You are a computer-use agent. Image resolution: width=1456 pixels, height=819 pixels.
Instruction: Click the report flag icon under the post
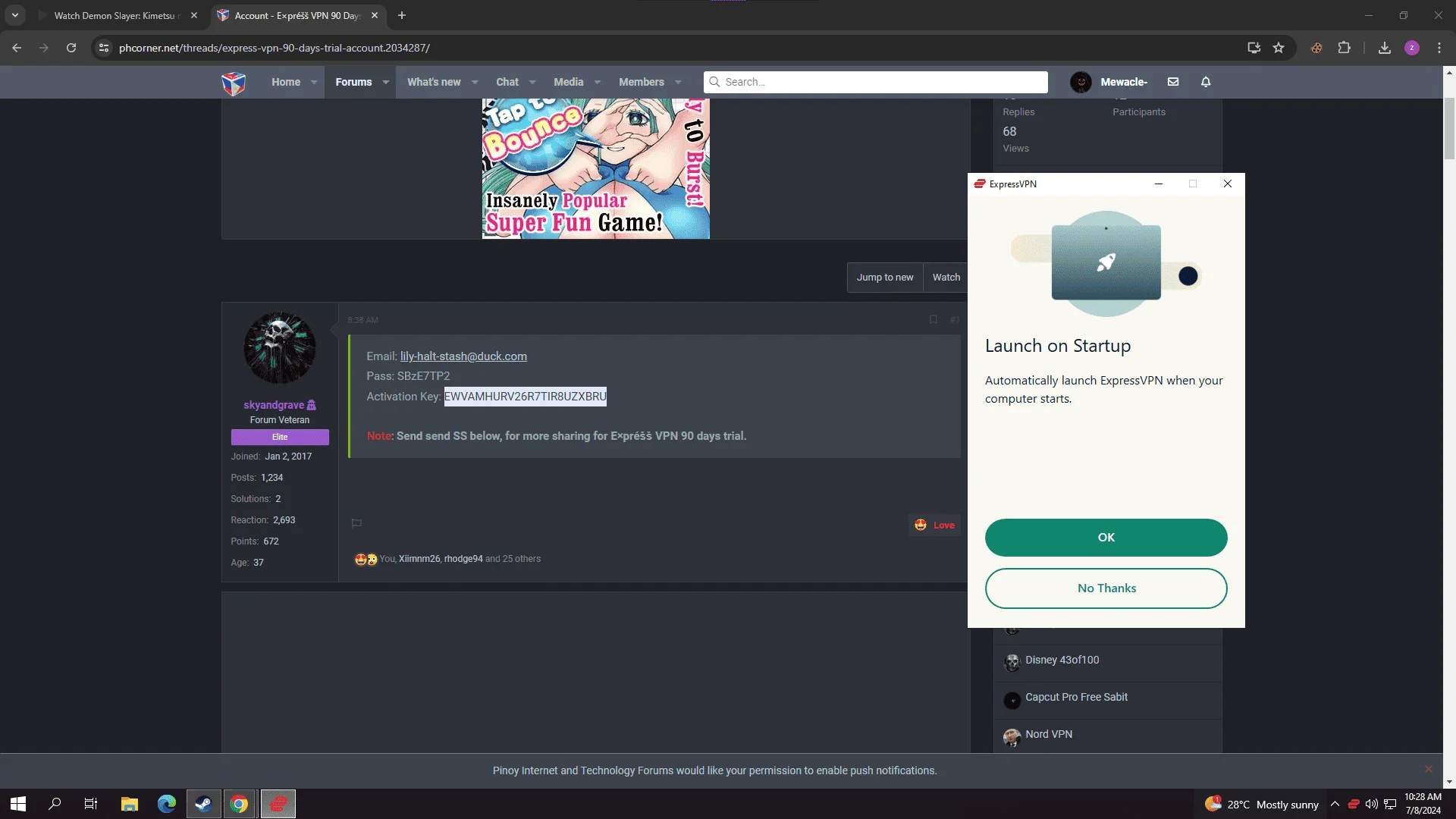(356, 523)
